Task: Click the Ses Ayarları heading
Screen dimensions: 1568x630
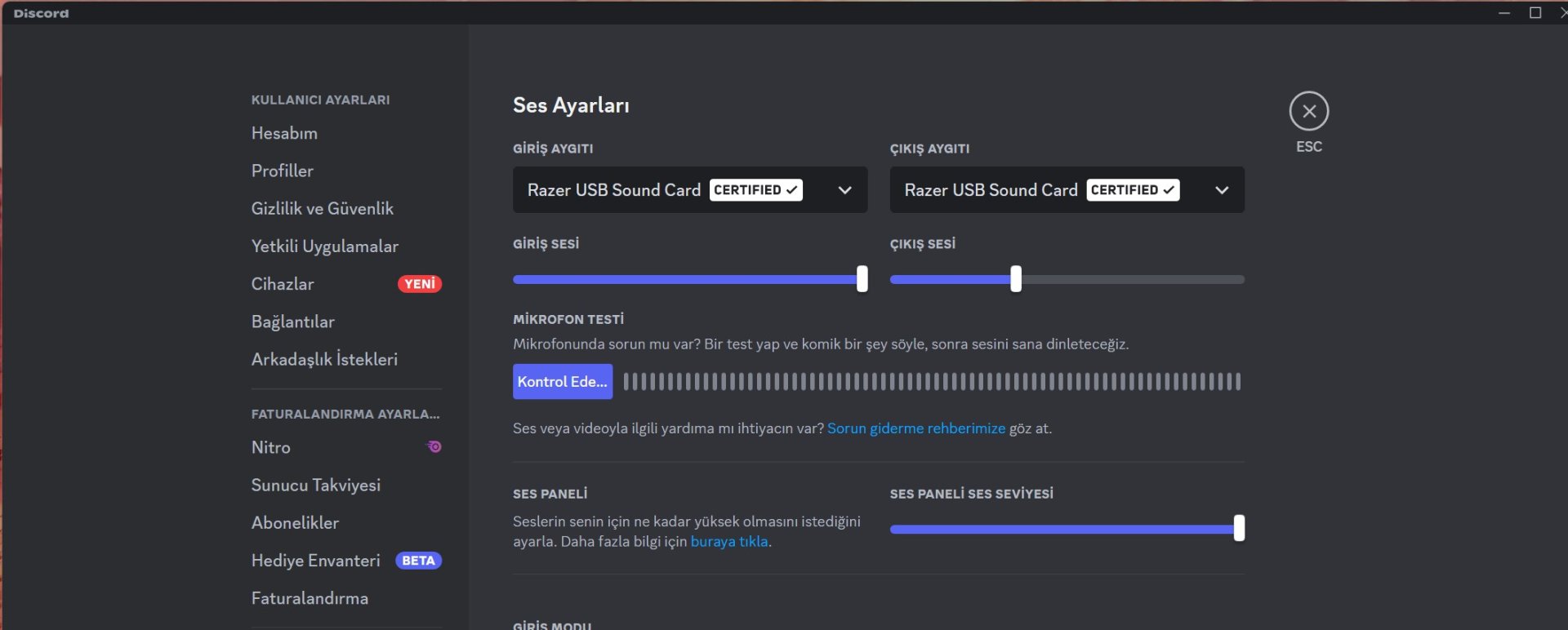Action: 571,105
